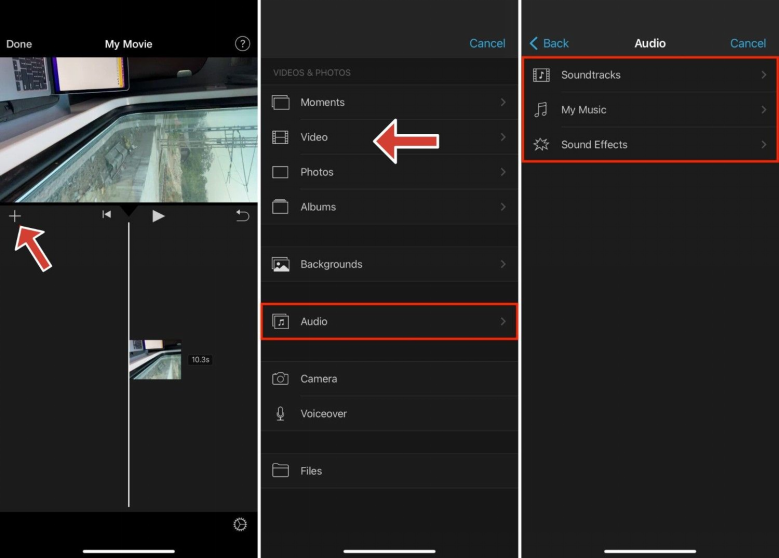Expand My Music with its chevron
The height and width of the screenshot is (558, 779).
(764, 110)
